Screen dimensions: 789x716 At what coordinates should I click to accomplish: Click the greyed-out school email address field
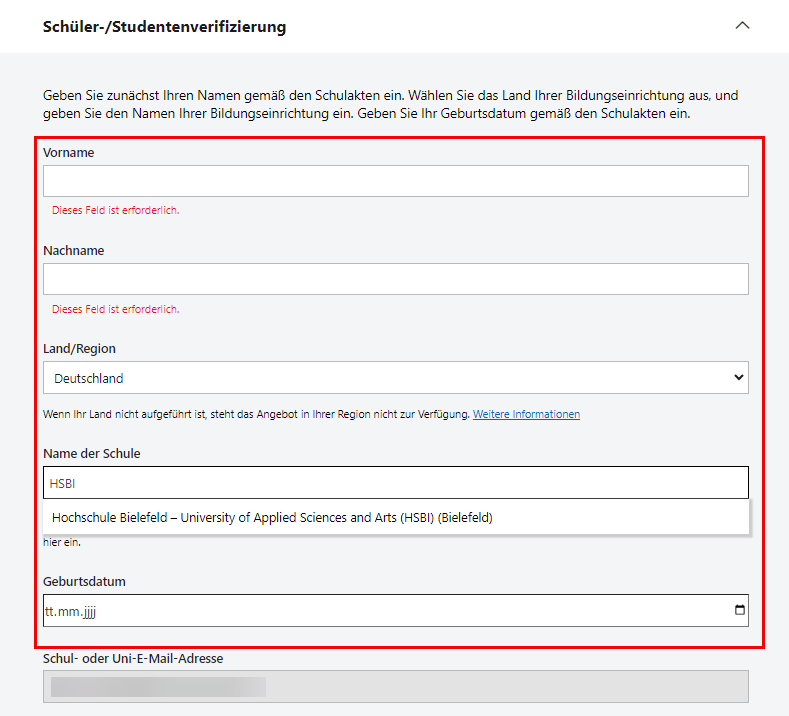click(x=395, y=686)
